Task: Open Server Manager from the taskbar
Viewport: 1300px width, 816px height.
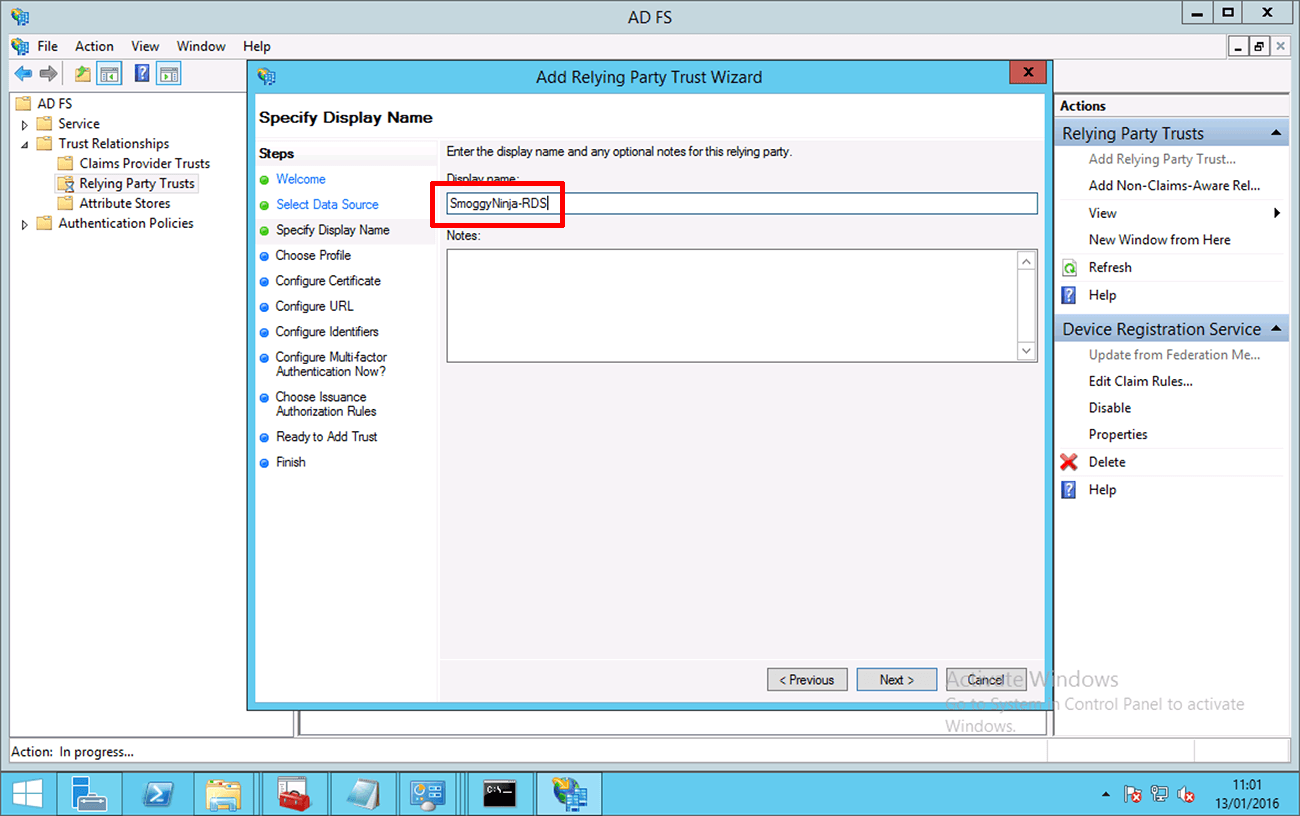Action: point(90,794)
